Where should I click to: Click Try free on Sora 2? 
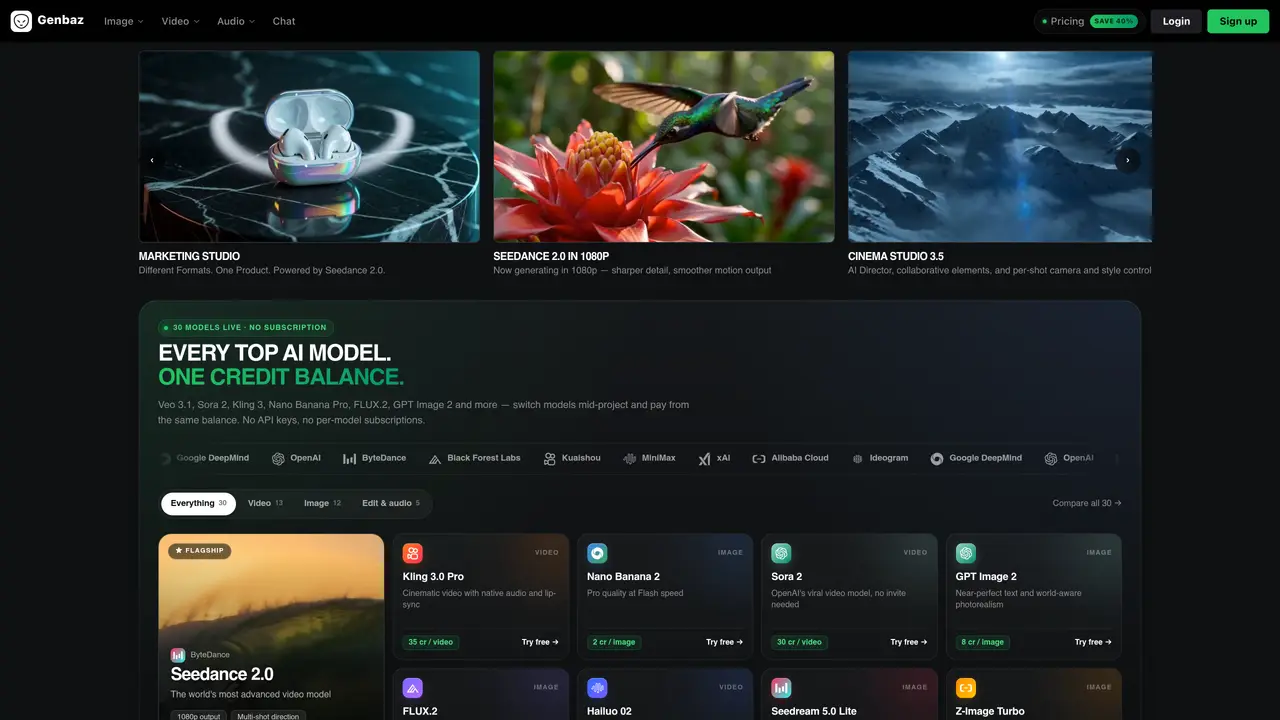pyautogui.click(x=909, y=642)
